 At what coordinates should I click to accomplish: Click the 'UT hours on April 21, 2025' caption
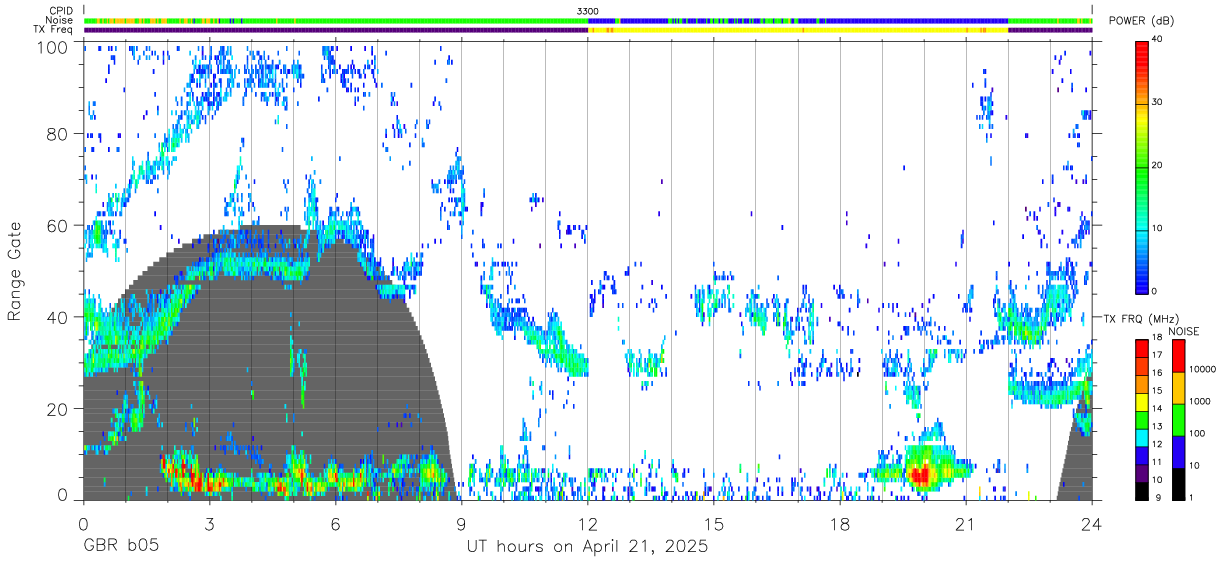click(x=587, y=547)
